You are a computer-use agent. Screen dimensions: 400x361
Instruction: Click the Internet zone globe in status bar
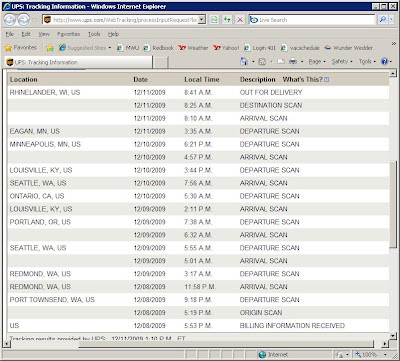262,355
